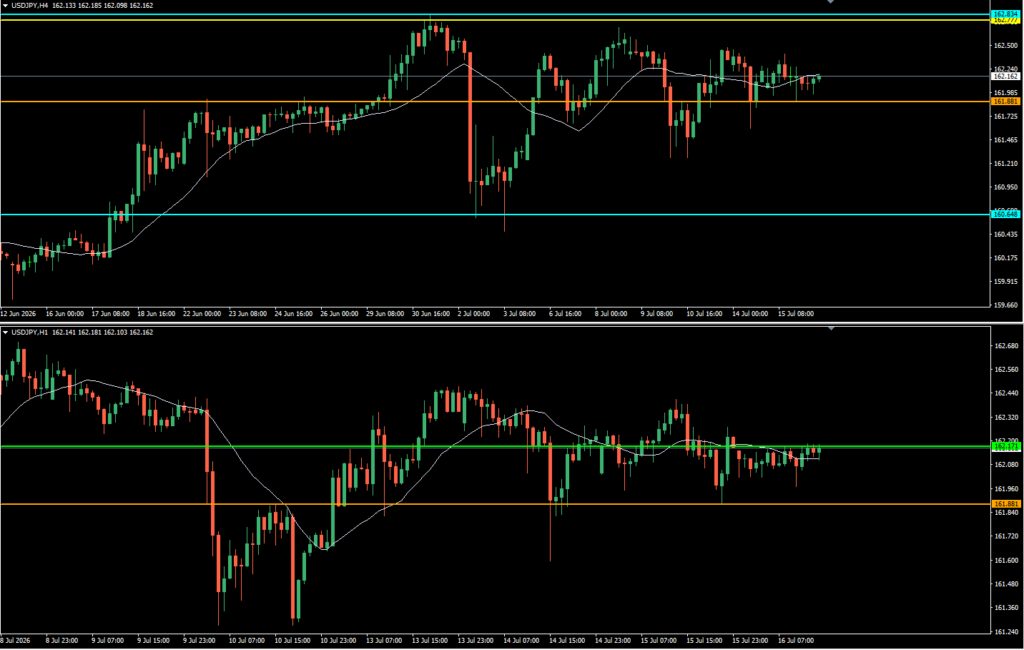Click the 160.175 price scale value
The width and height of the screenshot is (1024, 650).
pos(1006,258)
